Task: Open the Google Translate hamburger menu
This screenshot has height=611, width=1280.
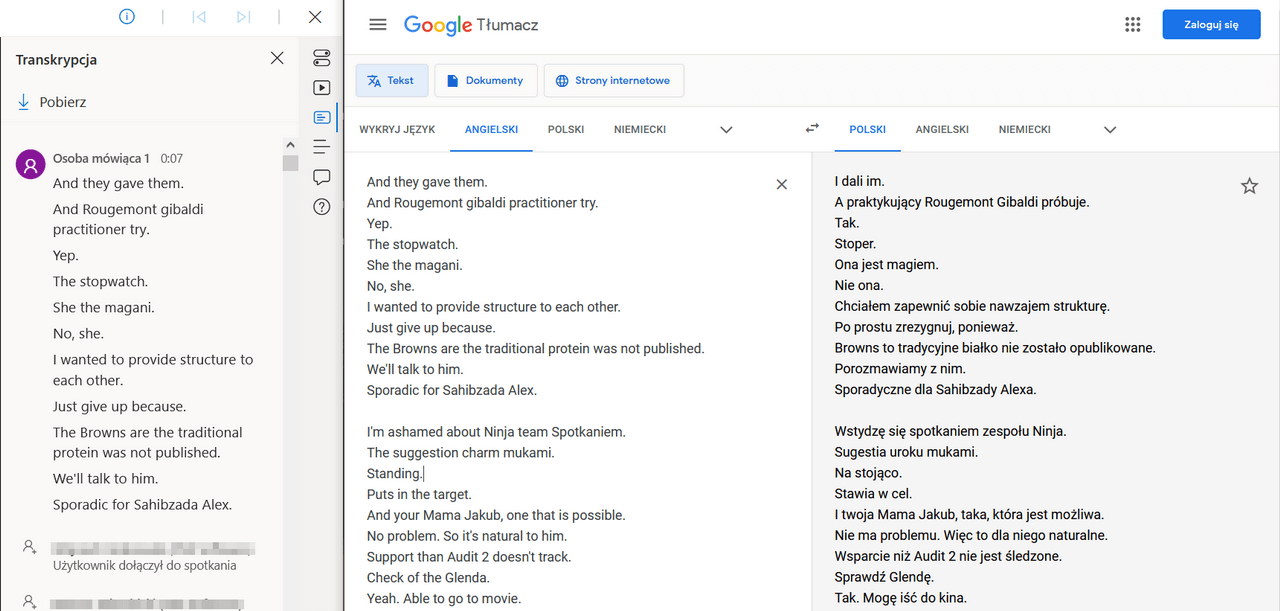Action: pos(377,25)
